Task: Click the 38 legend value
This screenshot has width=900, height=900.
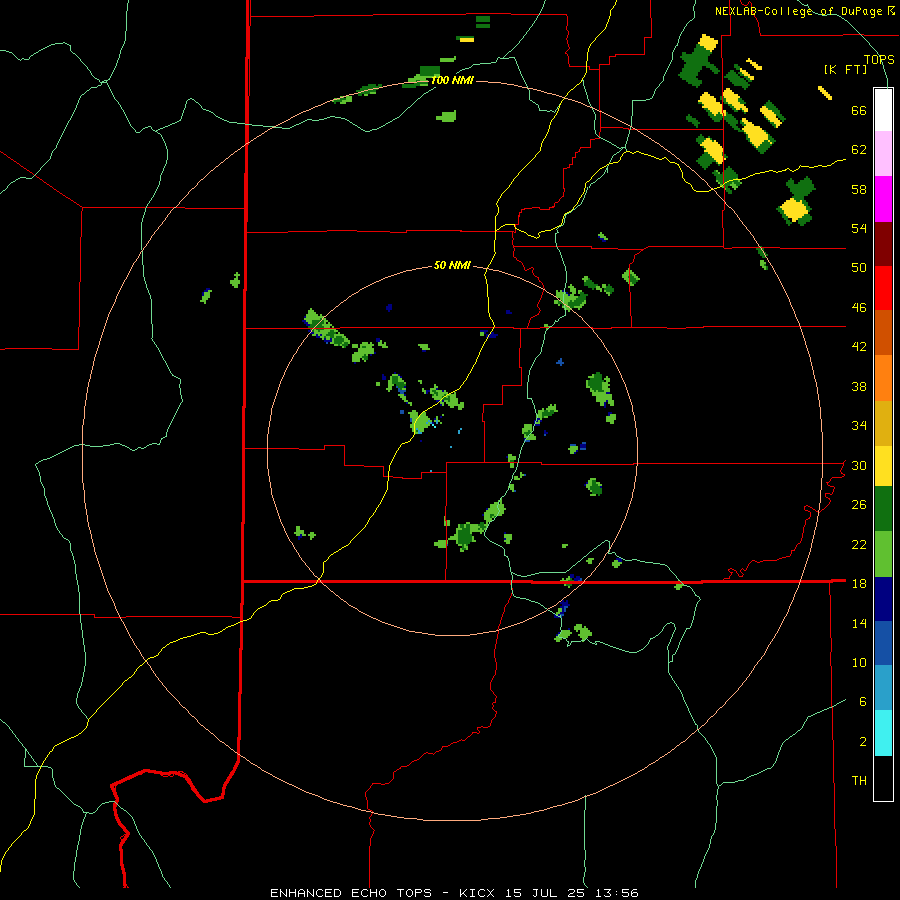Action: 859,386
